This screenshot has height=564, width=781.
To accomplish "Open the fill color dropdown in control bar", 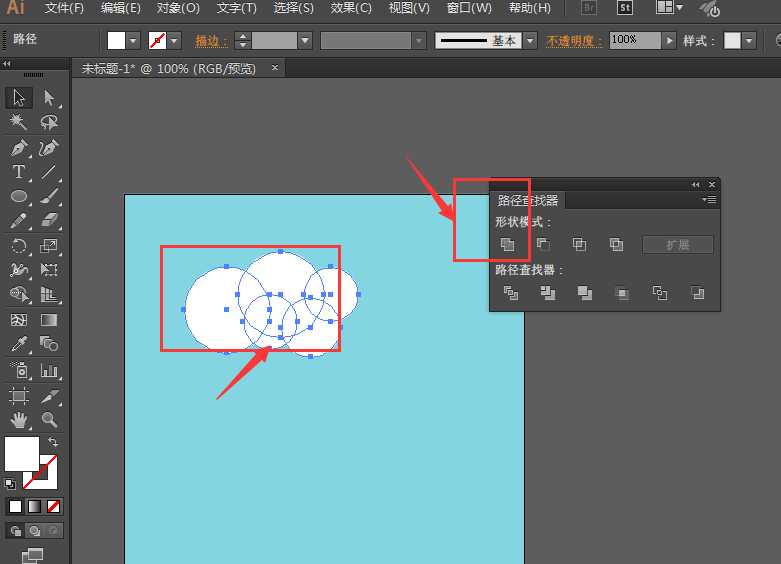I will point(133,41).
